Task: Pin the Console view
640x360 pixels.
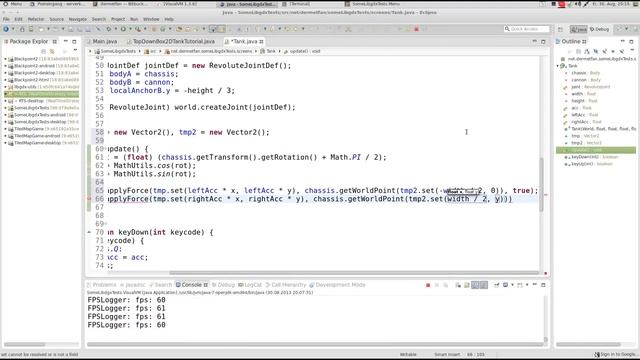Action: tap(497, 285)
